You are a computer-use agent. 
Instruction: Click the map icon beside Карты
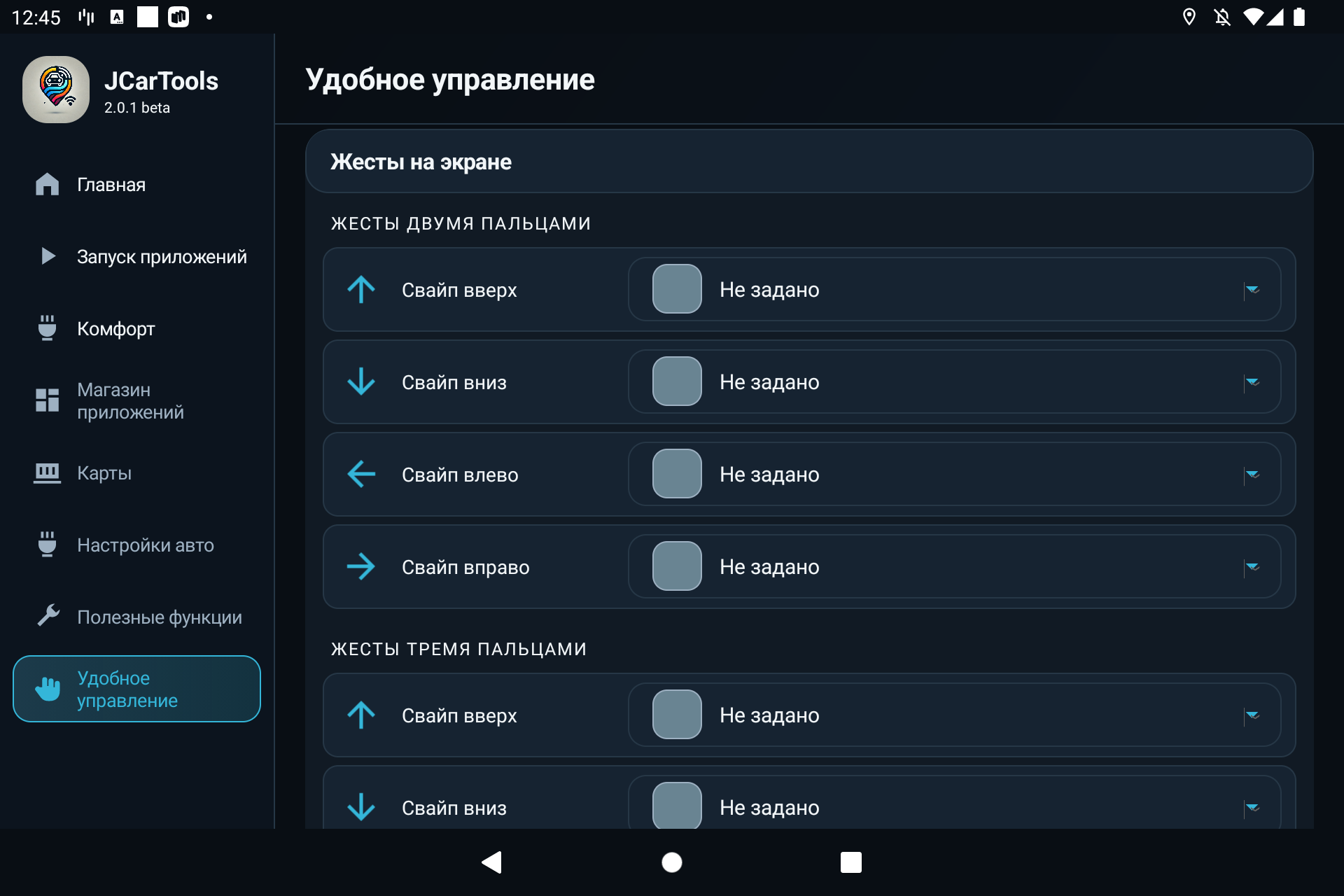coord(47,473)
